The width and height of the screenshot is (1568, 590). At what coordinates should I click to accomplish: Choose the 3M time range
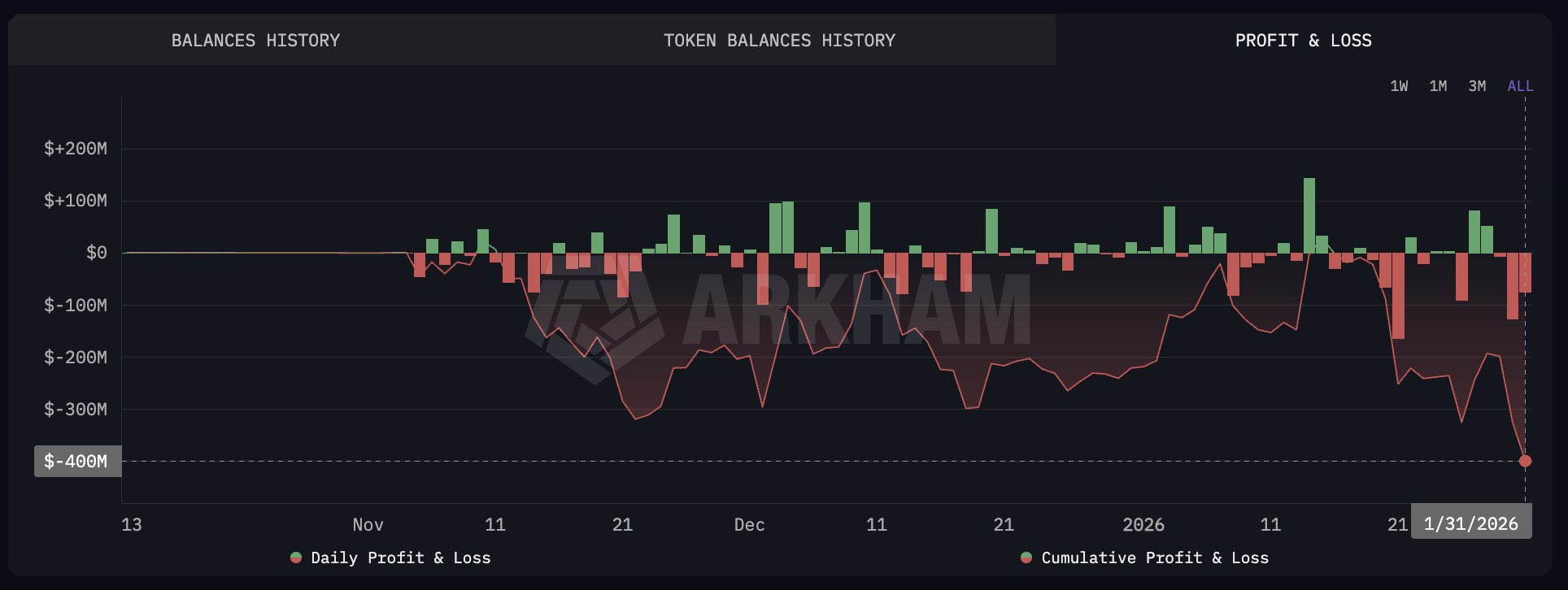[x=1477, y=86]
